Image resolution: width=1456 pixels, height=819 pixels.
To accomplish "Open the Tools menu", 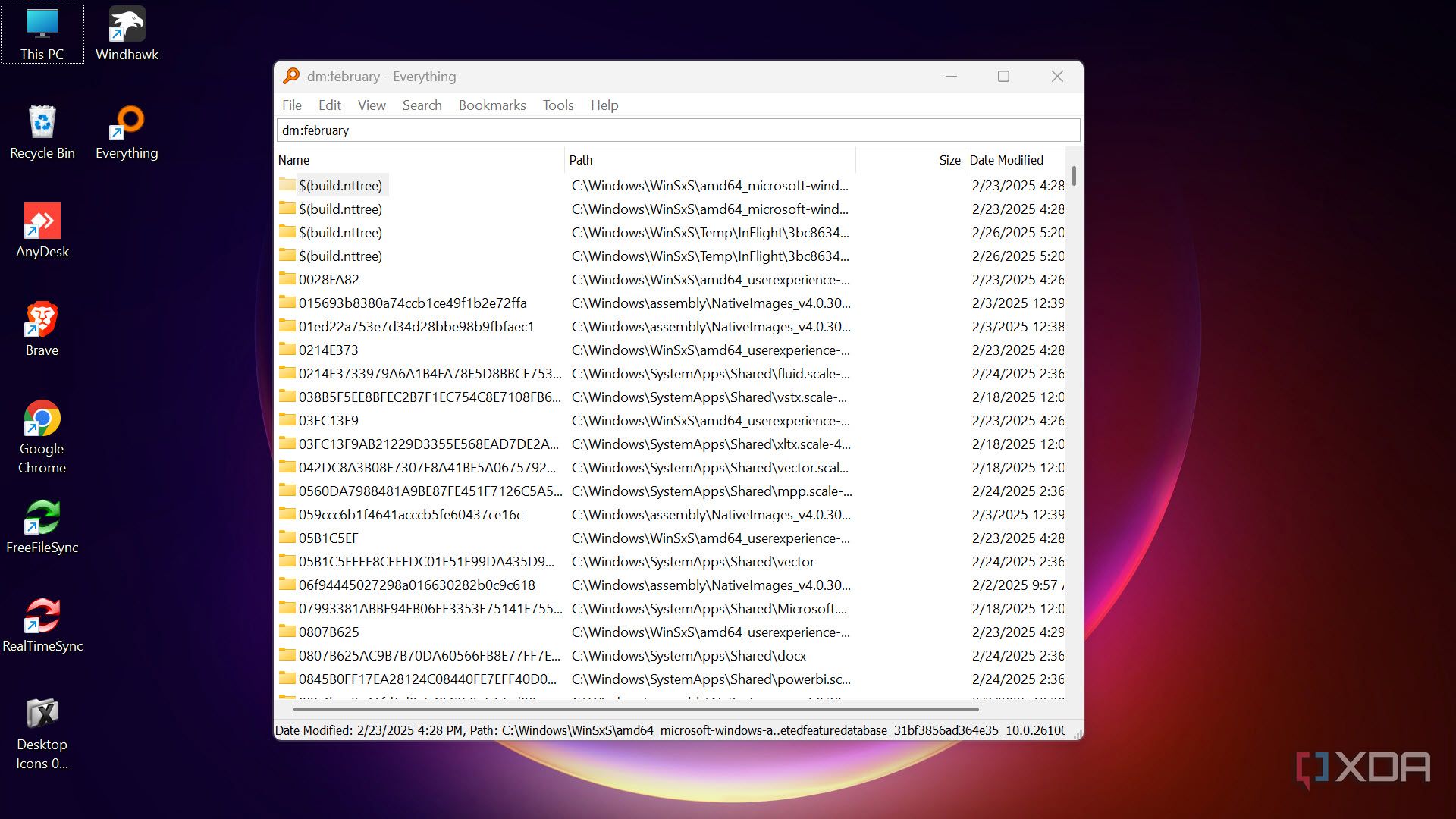I will pyautogui.click(x=558, y=105).
